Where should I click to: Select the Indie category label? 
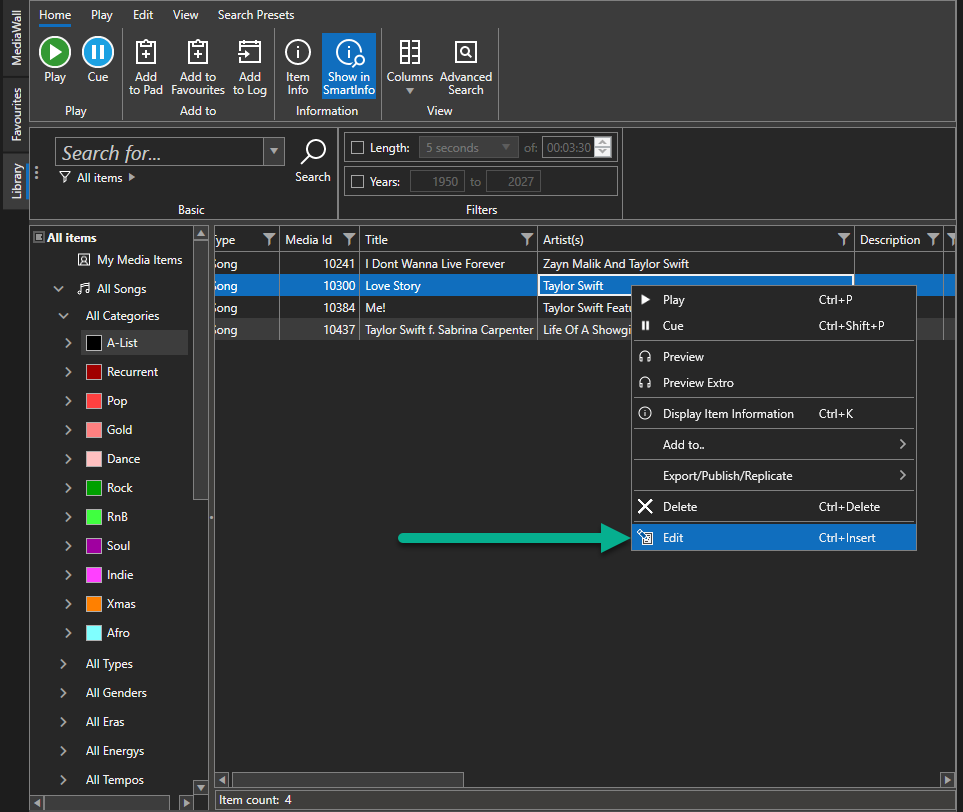pos(120,575)
